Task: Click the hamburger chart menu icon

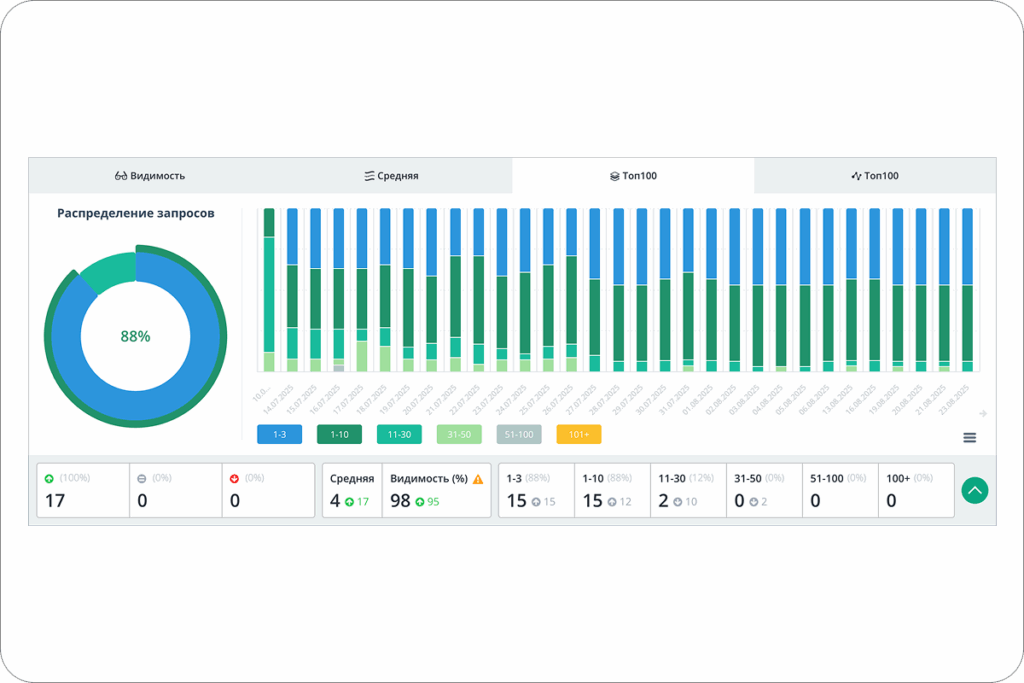Action: tap(970, 437)
